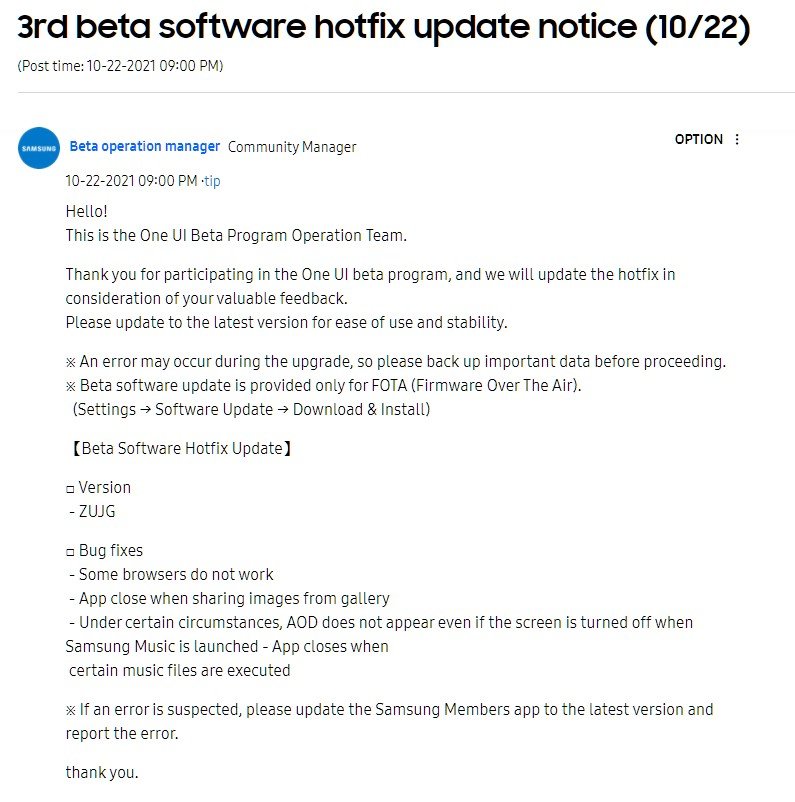Image resolution: width=795 pixels, height=802 pixels.
Task: Click the square bullet before Version
Action: click(x=70, y=489)
